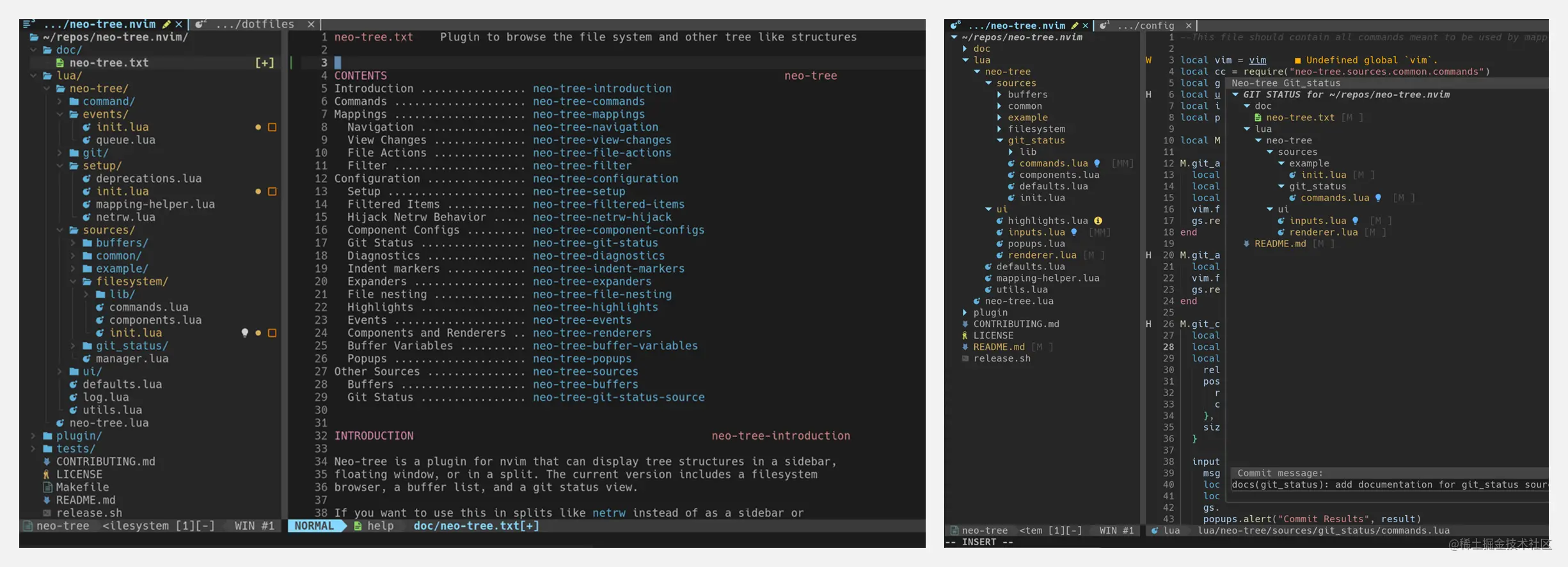Click the green document icon beside neo-tree.txt in left tree
1568x567 pixels.
coord(60,63)
